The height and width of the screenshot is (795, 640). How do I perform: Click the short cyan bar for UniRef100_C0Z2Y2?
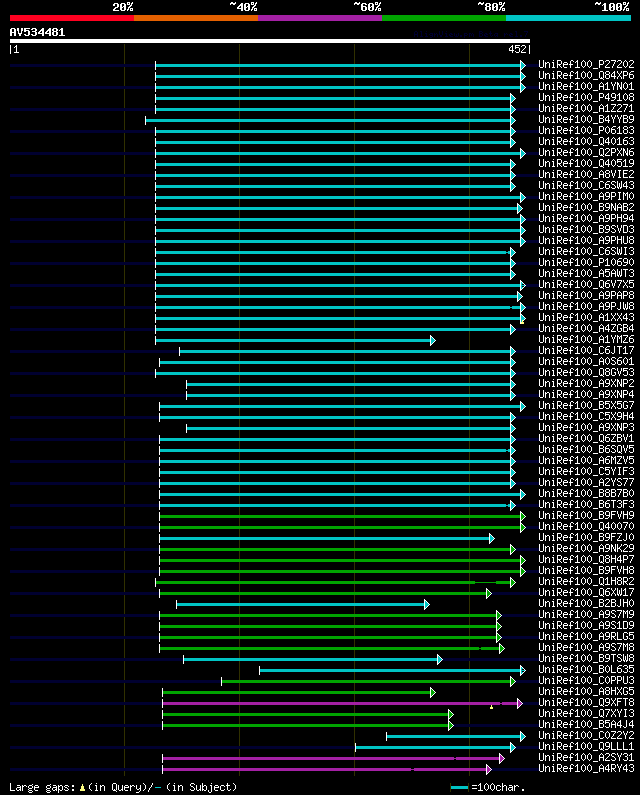pos(456,737)
